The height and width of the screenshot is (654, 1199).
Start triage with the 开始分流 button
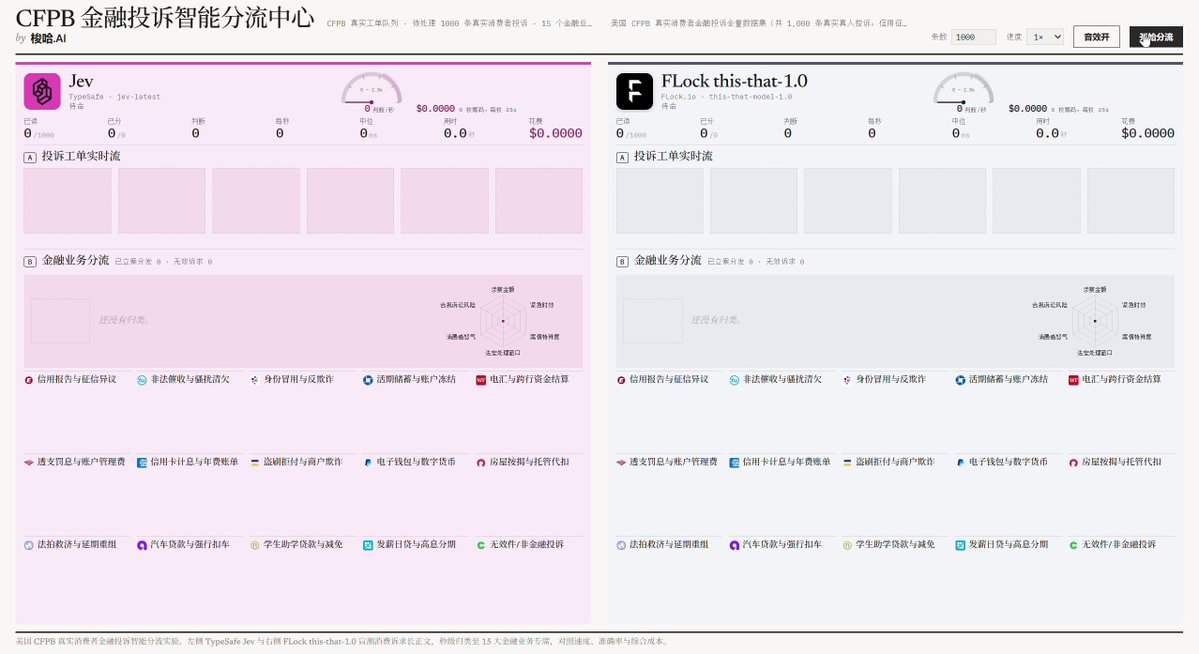coord(1156,37)
